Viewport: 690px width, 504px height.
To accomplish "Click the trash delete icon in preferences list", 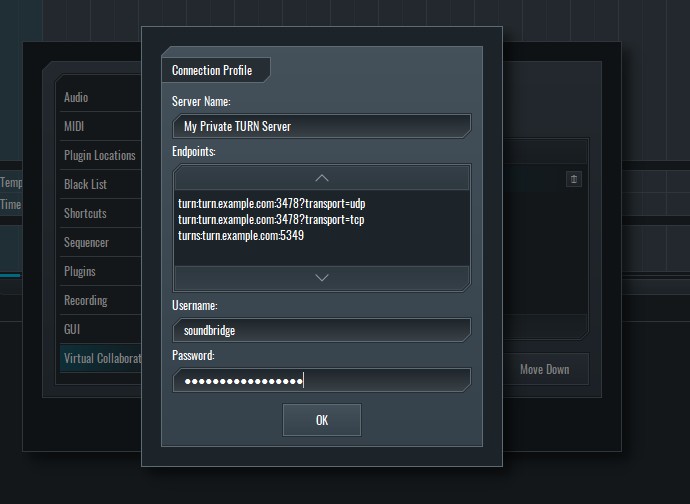I will coord(574,179).
